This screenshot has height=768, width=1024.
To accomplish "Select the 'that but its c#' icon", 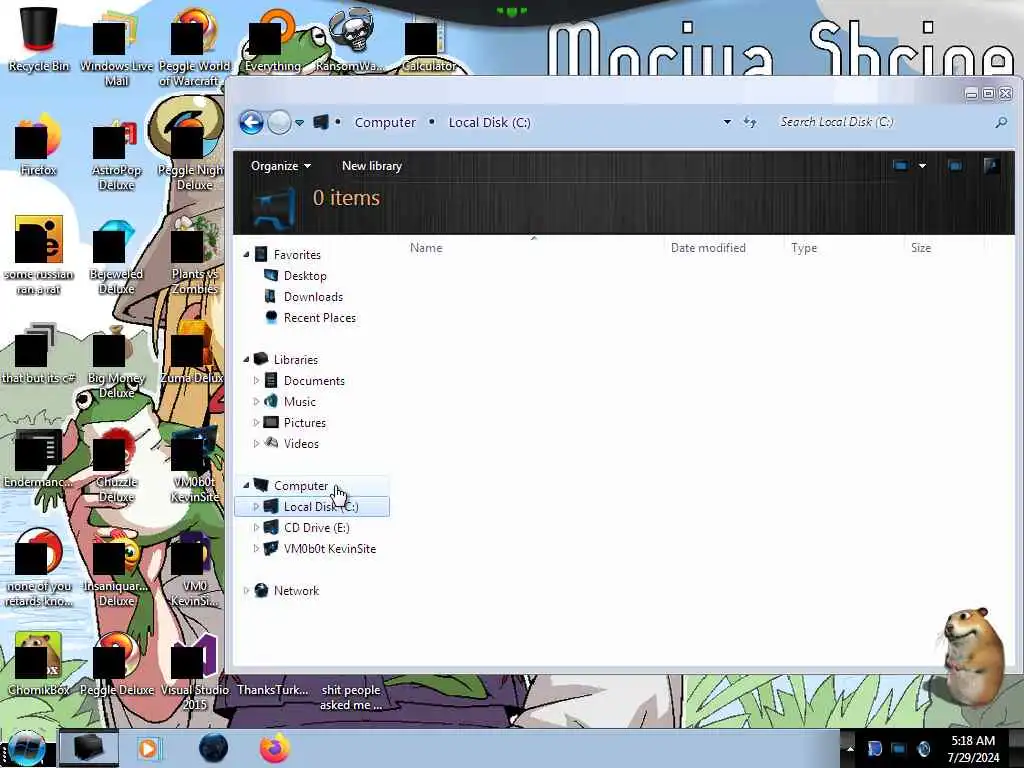I will (39, 355).
